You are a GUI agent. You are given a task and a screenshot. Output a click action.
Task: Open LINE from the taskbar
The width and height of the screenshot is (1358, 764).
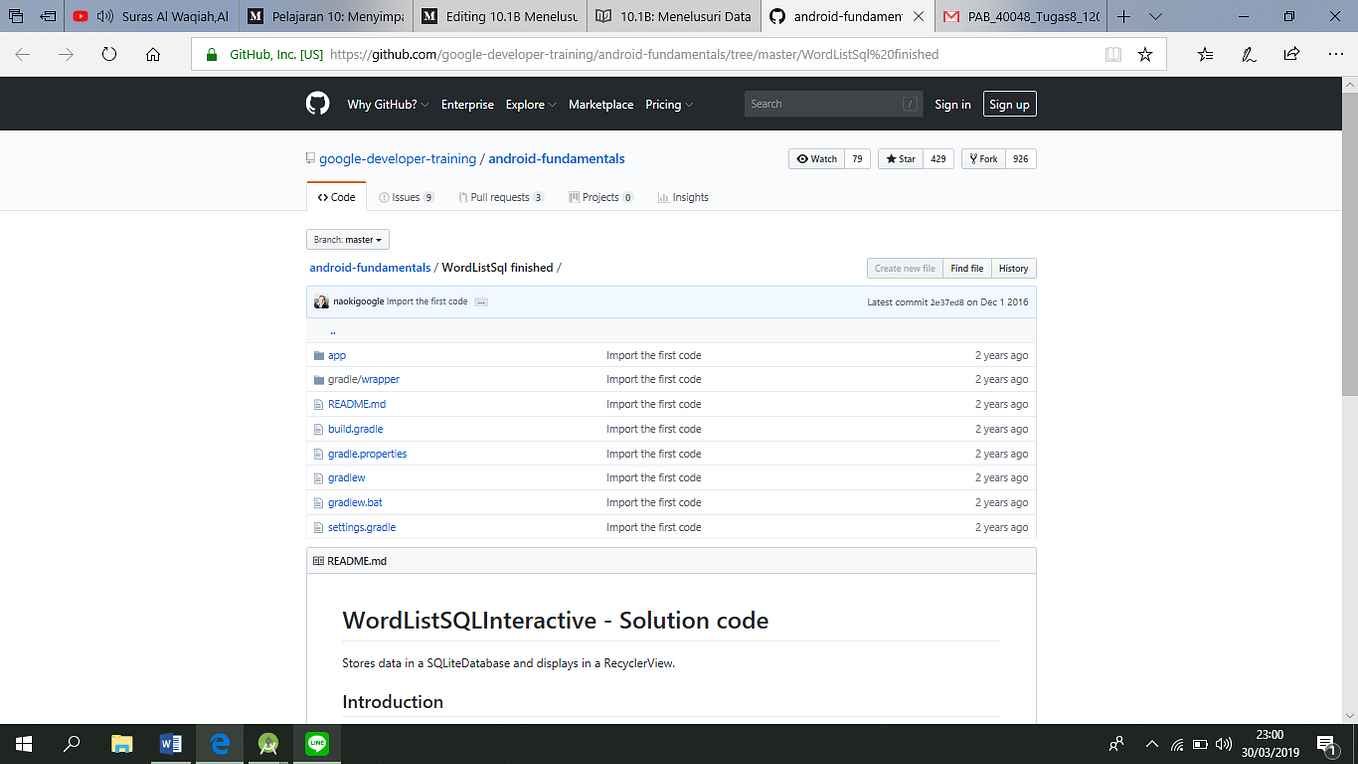tap(316, 743)
